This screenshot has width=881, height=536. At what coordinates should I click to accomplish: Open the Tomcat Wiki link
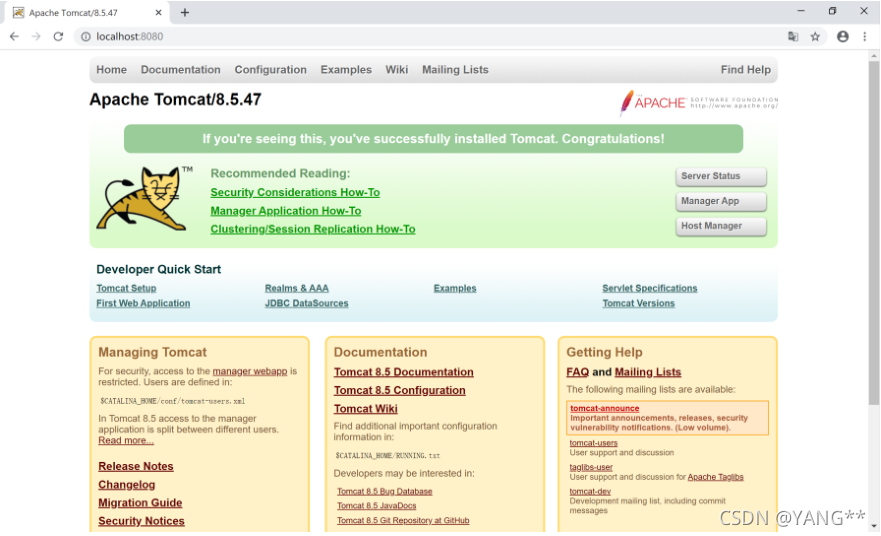coord(365,409)
